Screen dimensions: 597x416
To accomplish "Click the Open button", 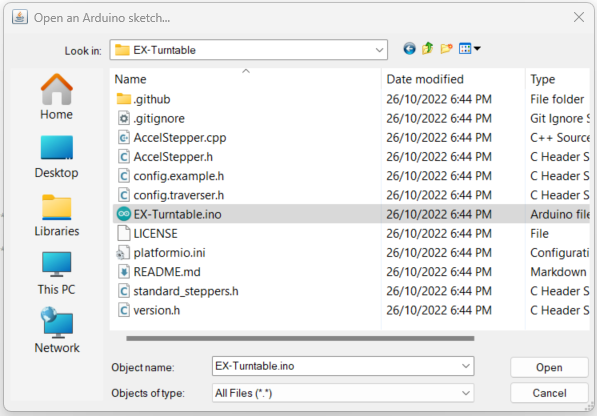I will click(549, 367).
